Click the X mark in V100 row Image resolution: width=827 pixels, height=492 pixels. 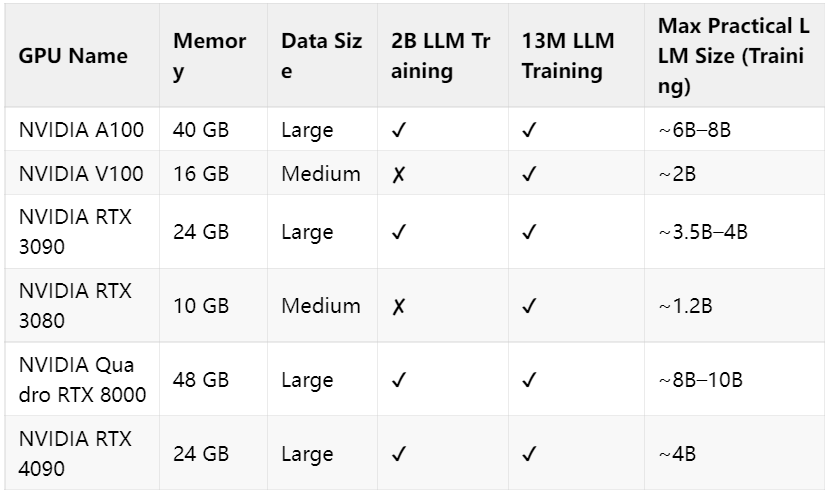point(398,174)
